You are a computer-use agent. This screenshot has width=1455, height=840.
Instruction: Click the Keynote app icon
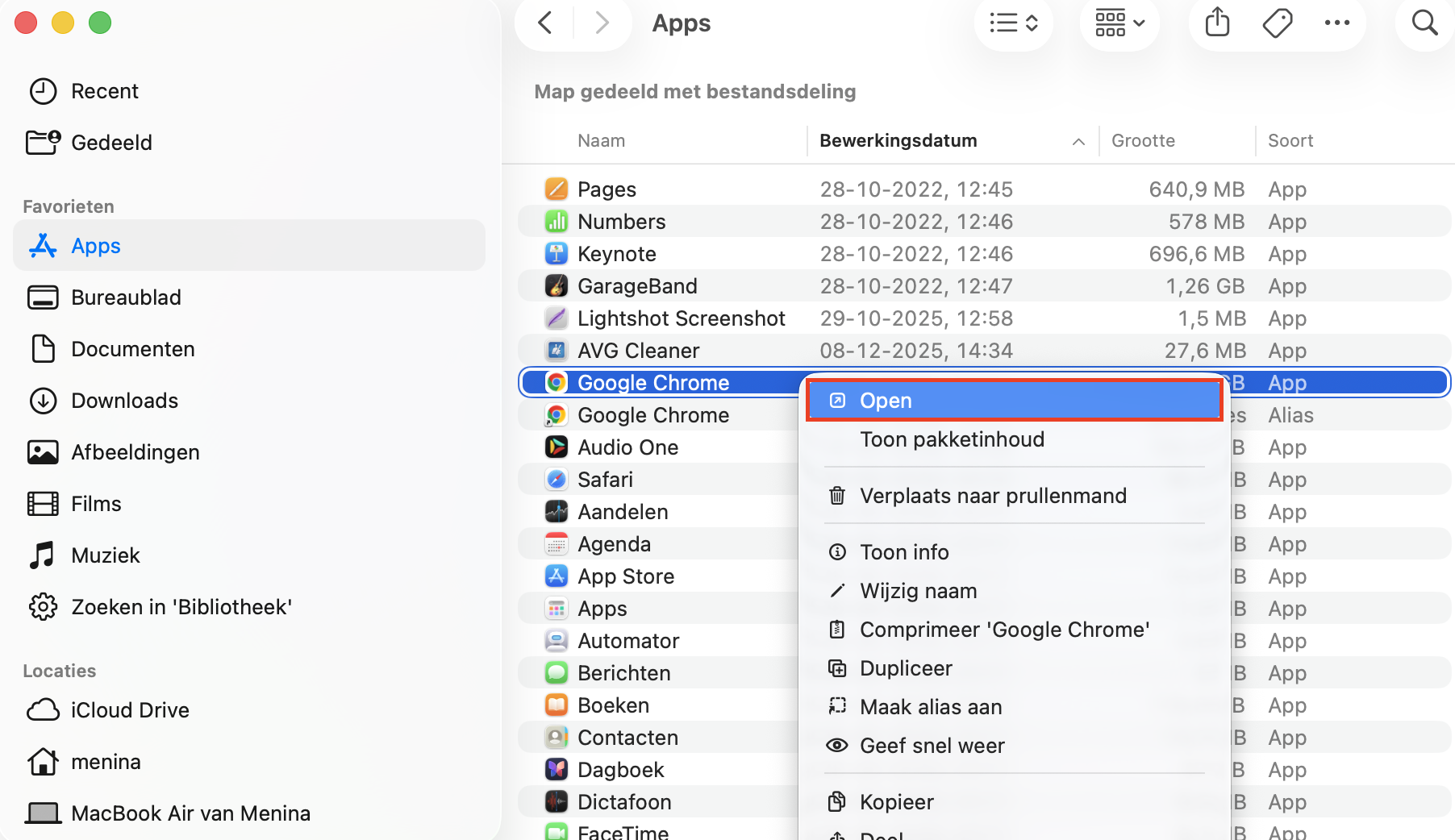[x=557, y=253]
